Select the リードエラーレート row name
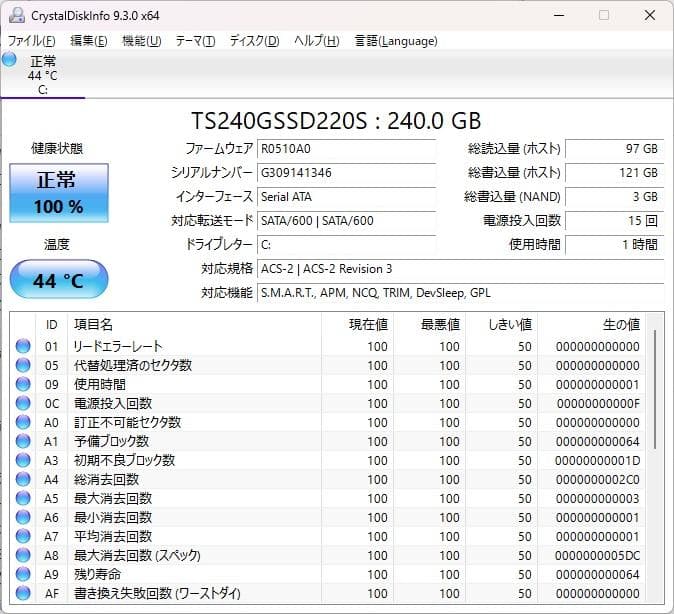Image resolution: width=674 pixels, height=614 pixels. (118, 346)
